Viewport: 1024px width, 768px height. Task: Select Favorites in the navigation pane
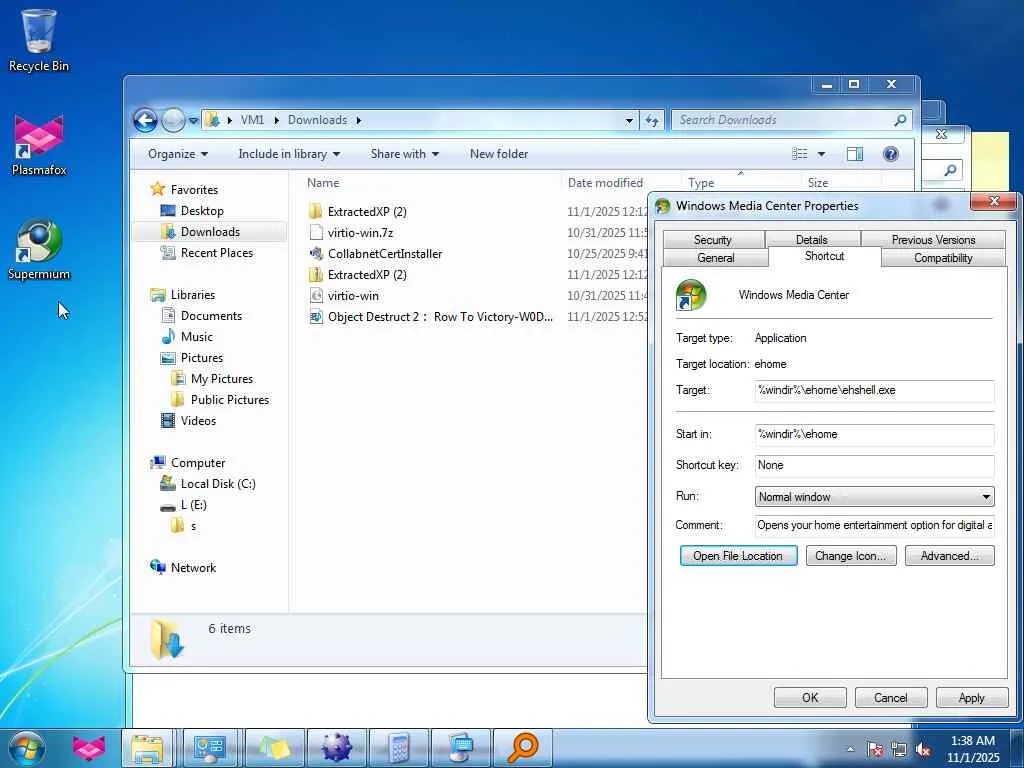point(194,189)
